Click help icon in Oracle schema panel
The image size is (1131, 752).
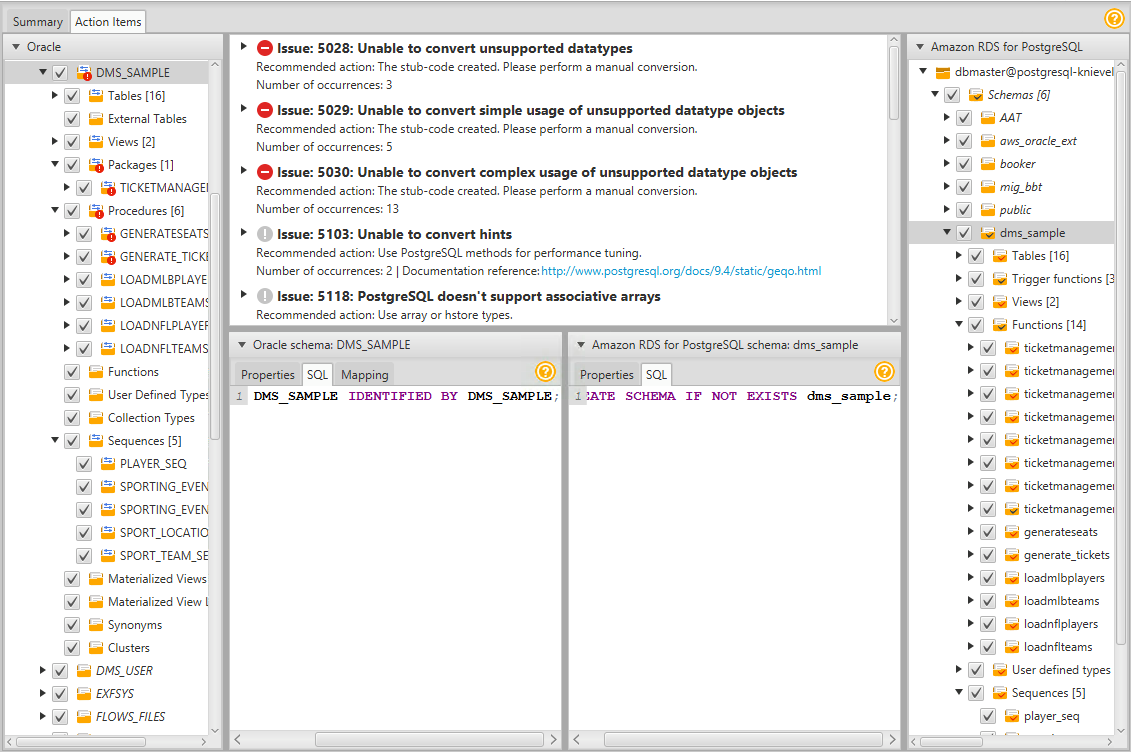click(x=545, y=371)
